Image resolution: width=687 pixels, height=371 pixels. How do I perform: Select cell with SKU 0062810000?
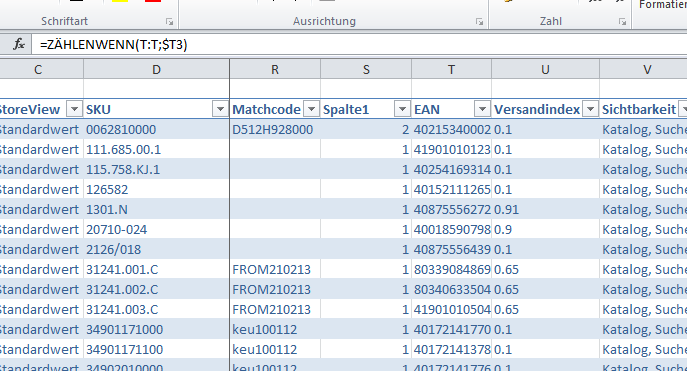click(156, 130)
